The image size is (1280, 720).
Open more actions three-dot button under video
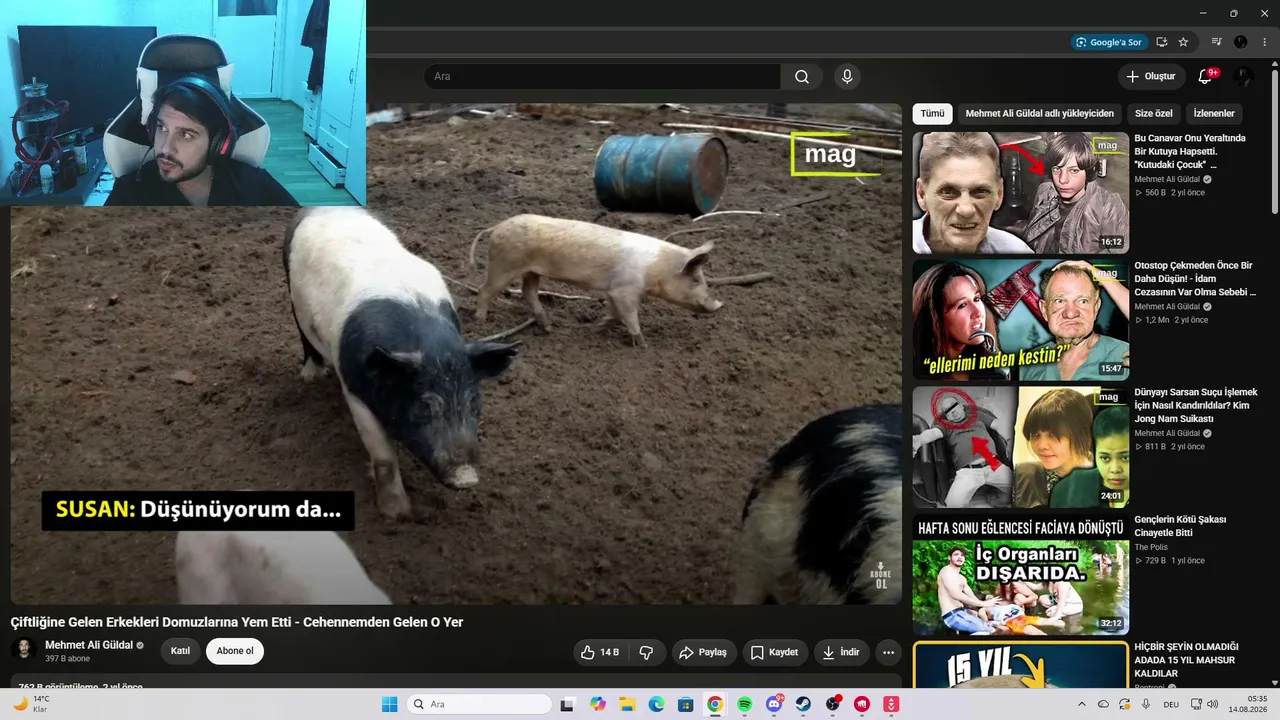[888, 652]
